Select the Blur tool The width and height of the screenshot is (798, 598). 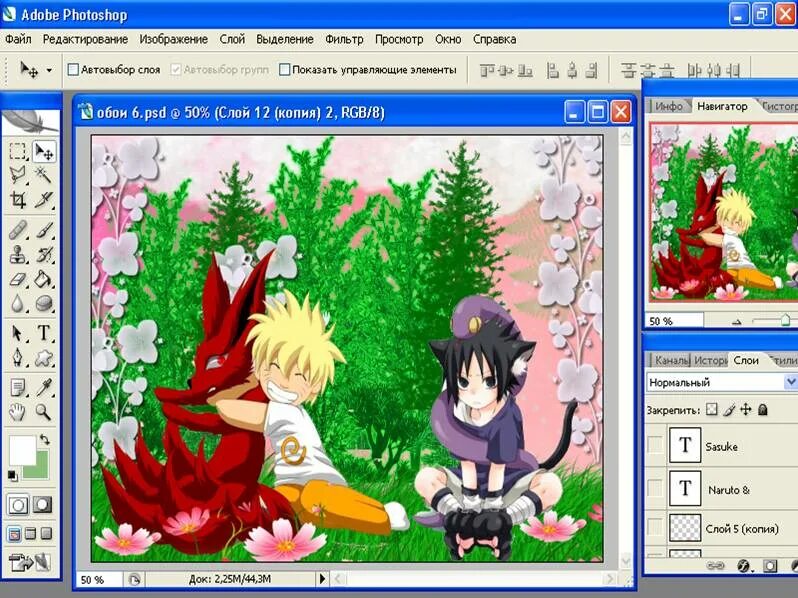(x=18, y=303)
